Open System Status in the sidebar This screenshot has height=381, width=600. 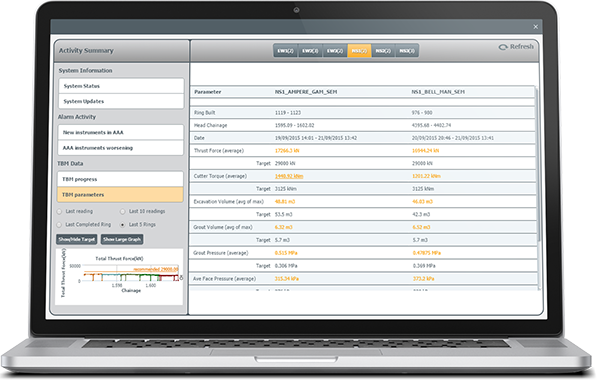tap(121, 86)
